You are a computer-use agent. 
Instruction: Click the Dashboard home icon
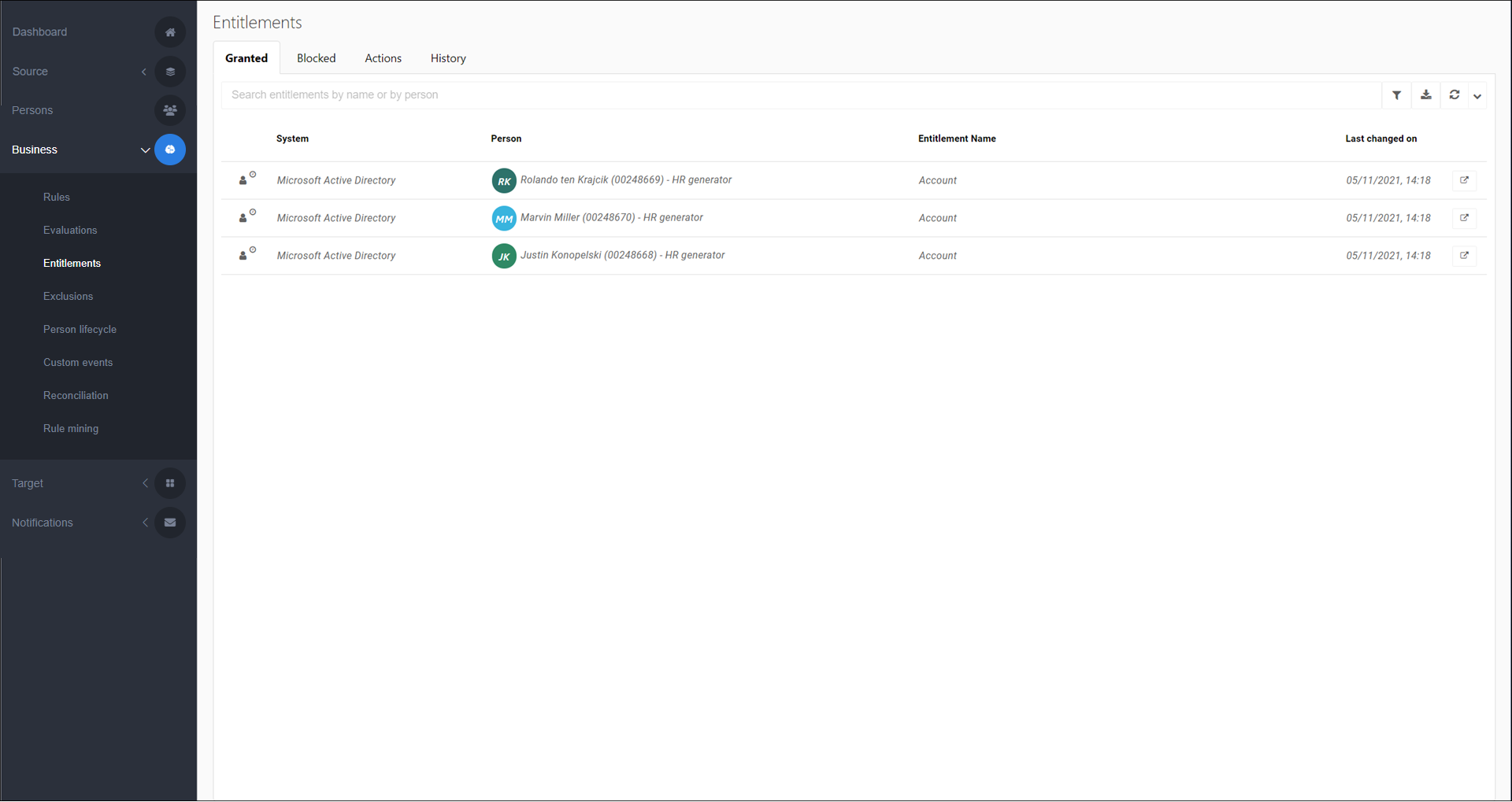click(x=170, y=32)
